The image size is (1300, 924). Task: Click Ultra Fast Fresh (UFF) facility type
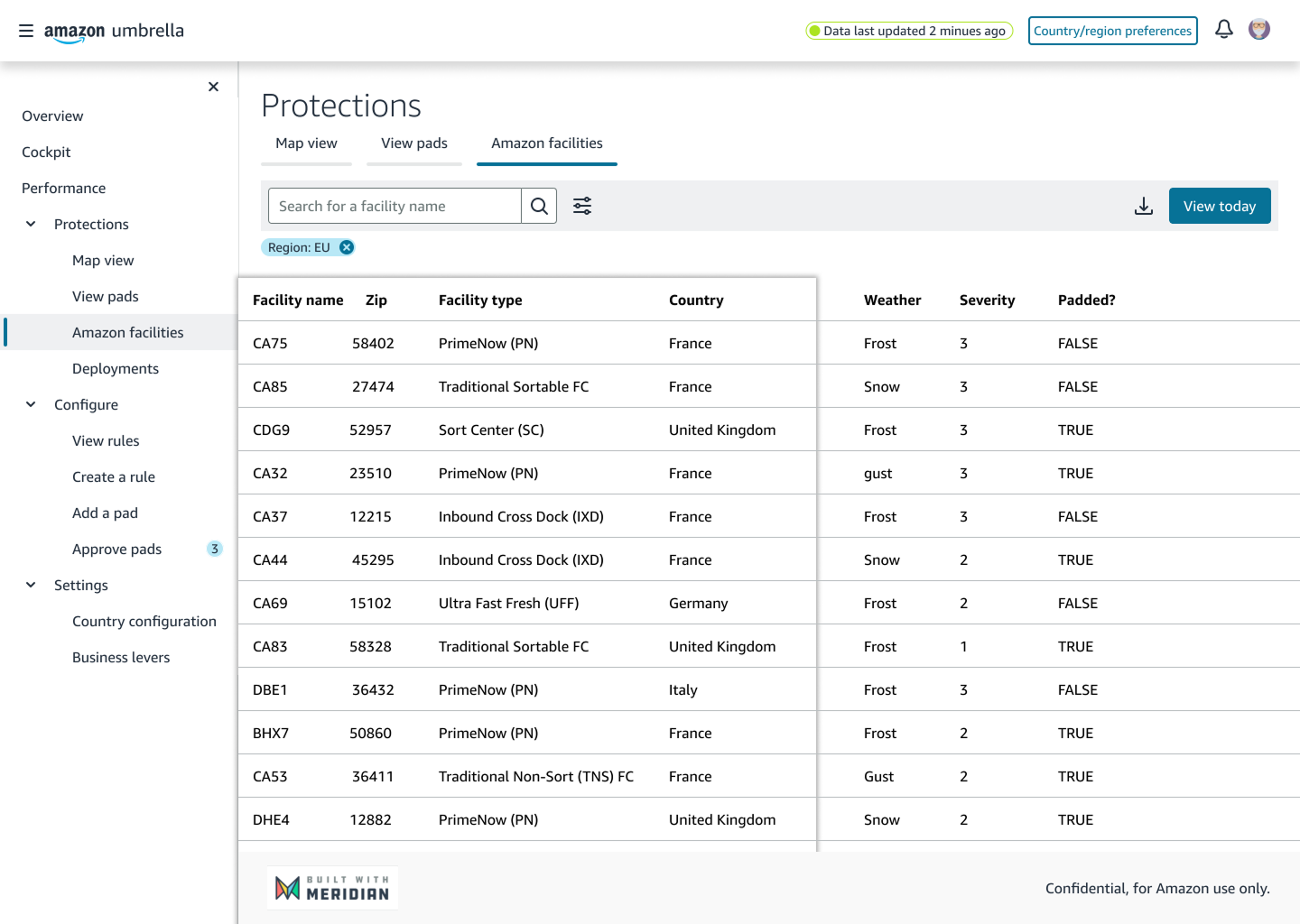click(x=509, y=603)
